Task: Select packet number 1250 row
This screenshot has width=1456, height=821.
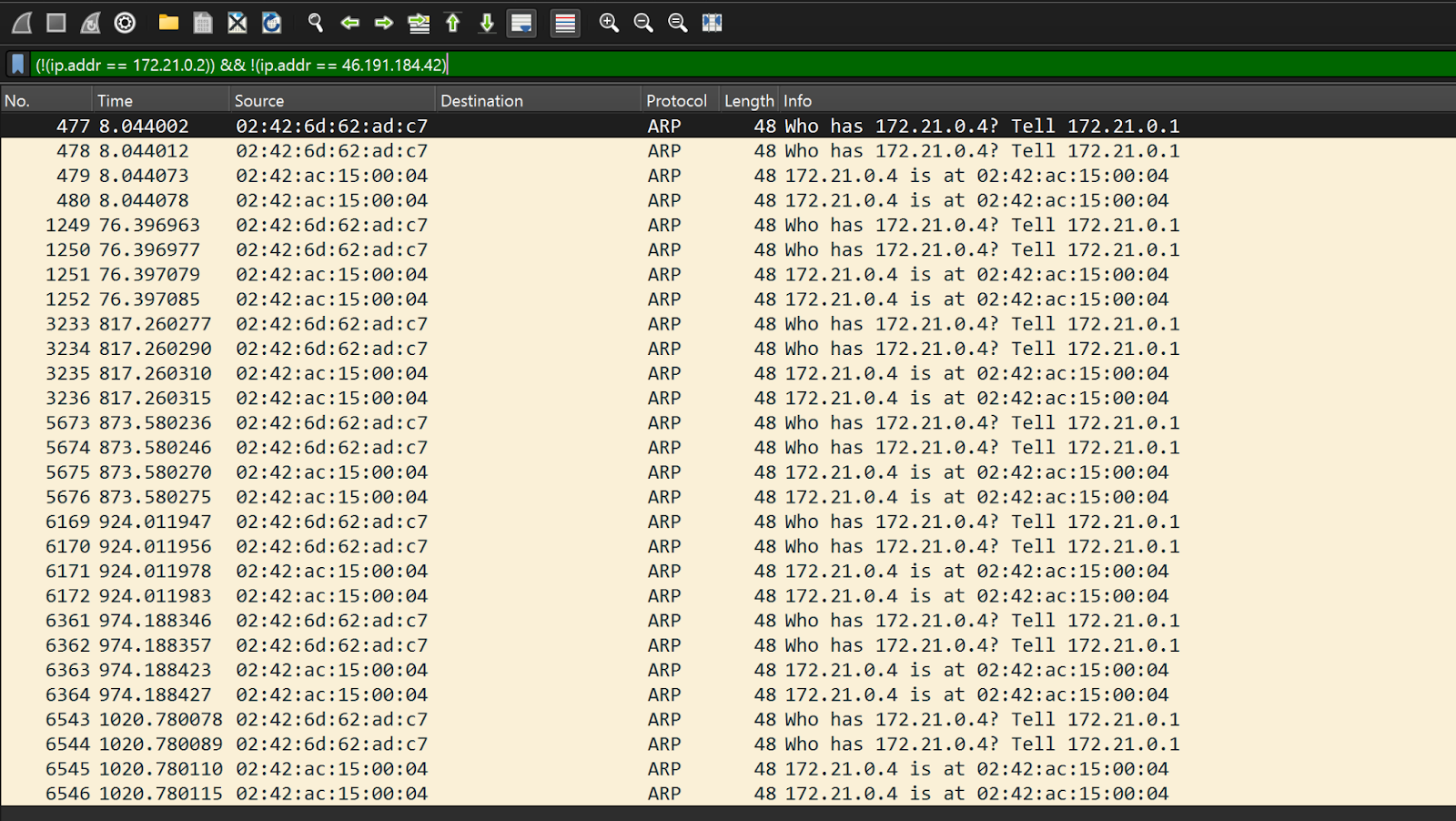Action: [x=728, y=249]
